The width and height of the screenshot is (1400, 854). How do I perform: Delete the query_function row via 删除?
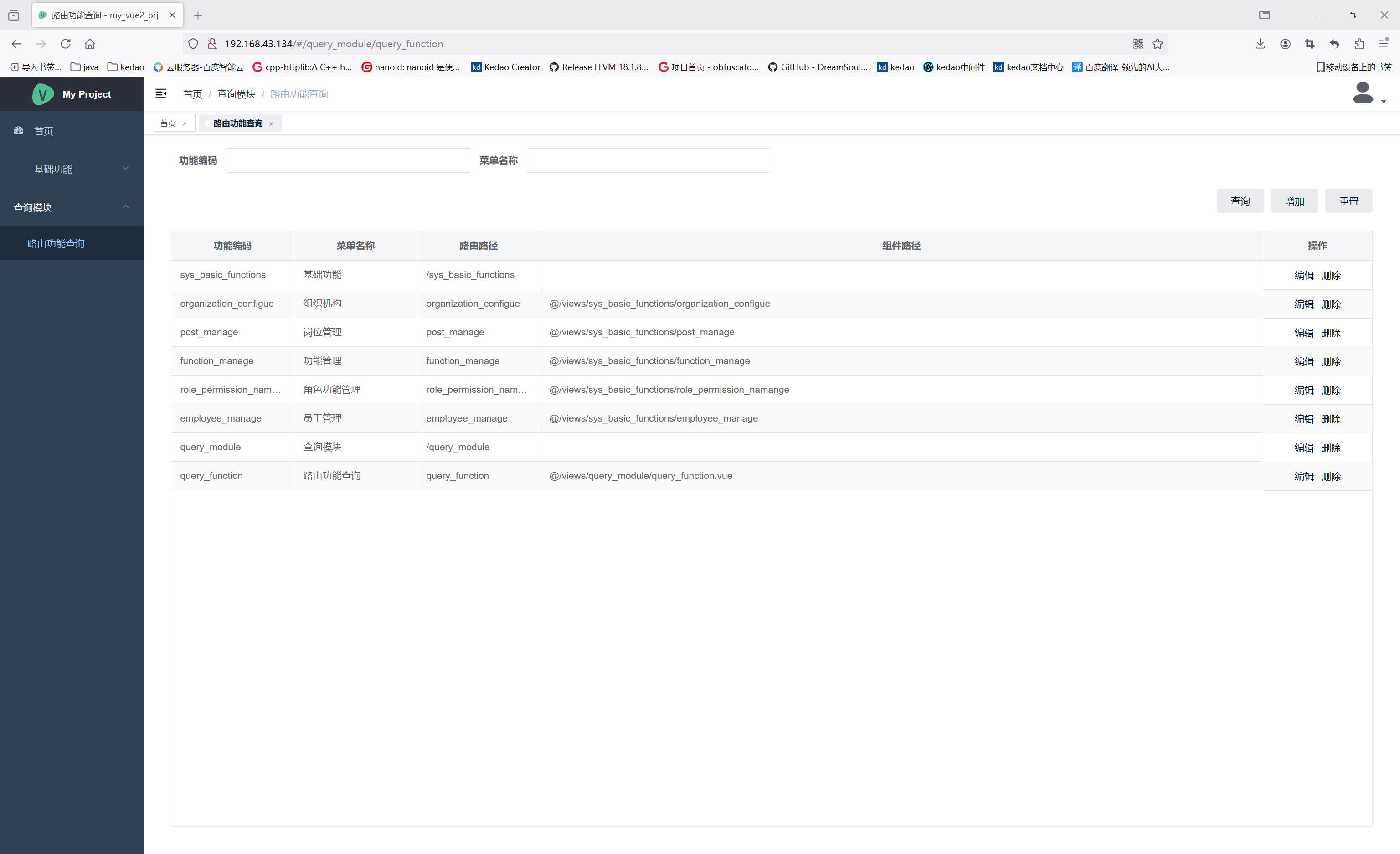pos(1331,476)
